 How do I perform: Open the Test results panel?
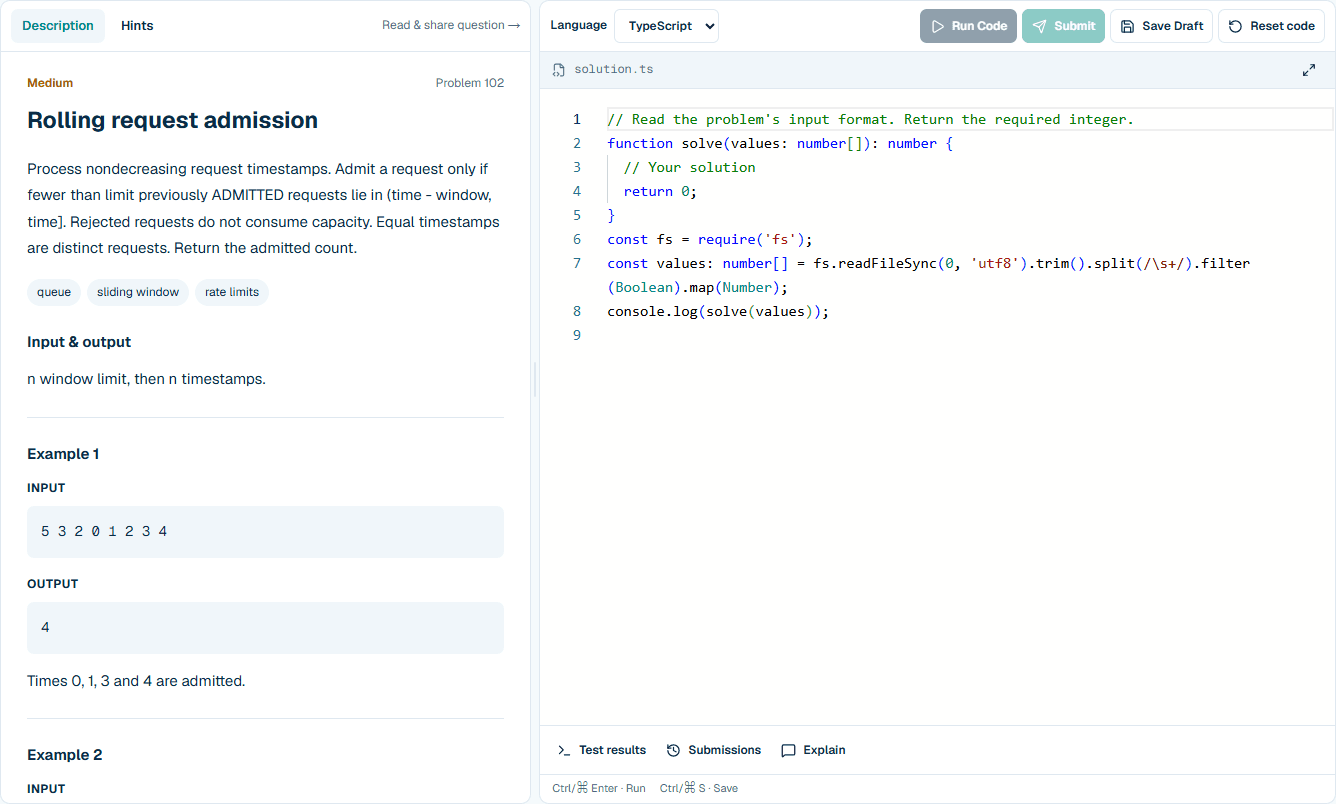point(602,750)
